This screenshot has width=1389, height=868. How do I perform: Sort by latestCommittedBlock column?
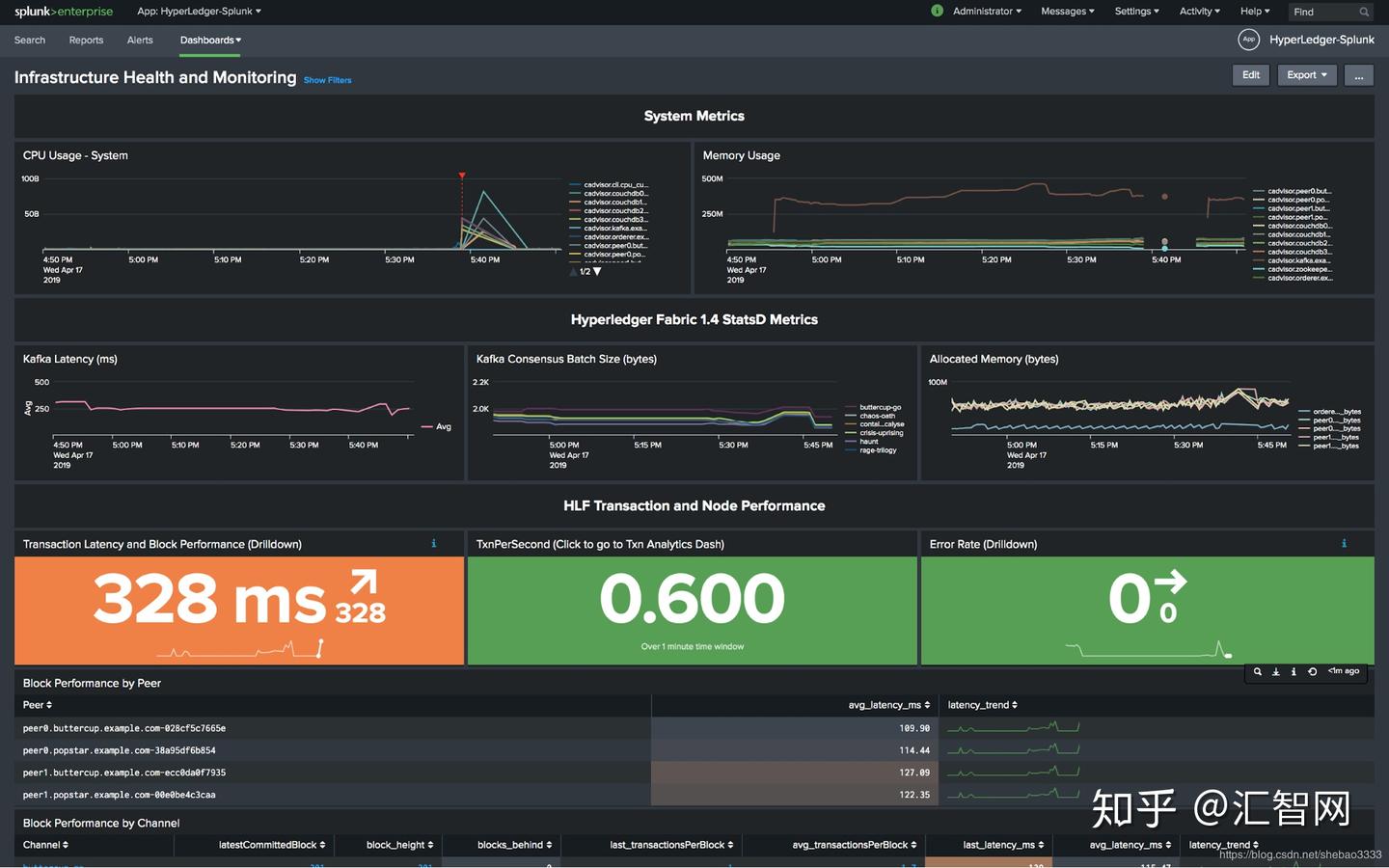(x=272, y=845)
